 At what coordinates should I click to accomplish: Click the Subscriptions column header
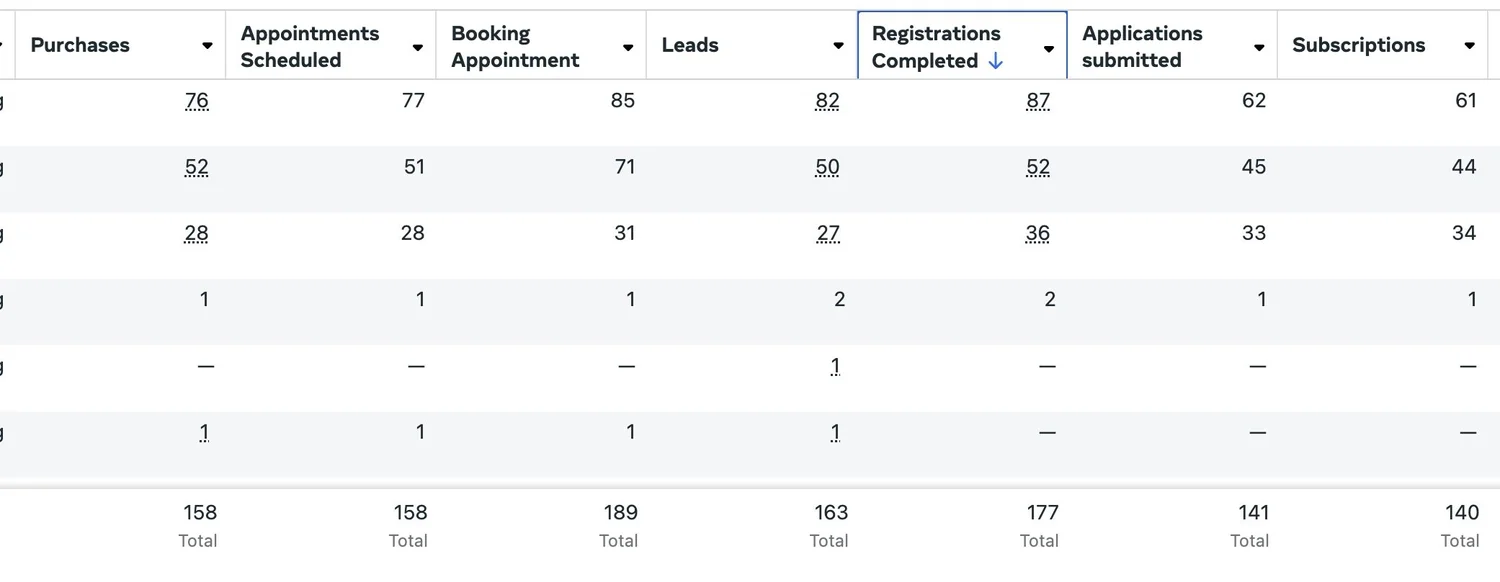coord(1359,45)
